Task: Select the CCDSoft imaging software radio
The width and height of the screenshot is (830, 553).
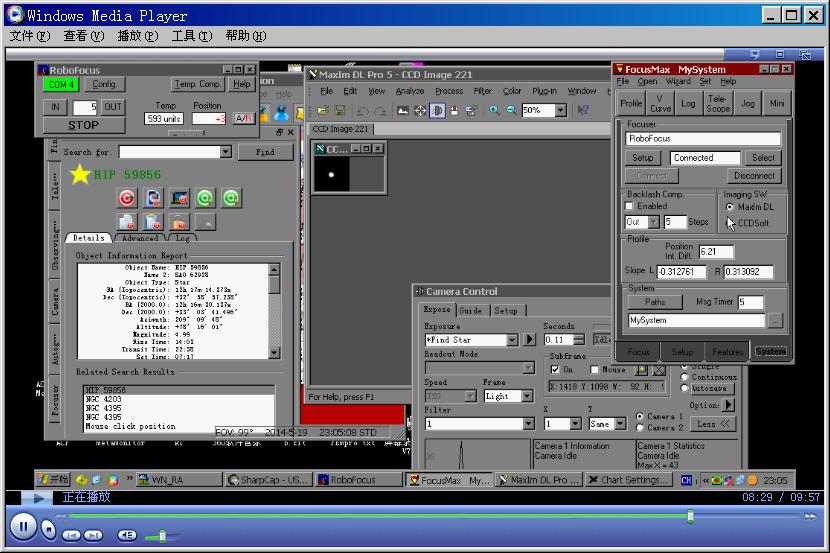Action: 730,223
